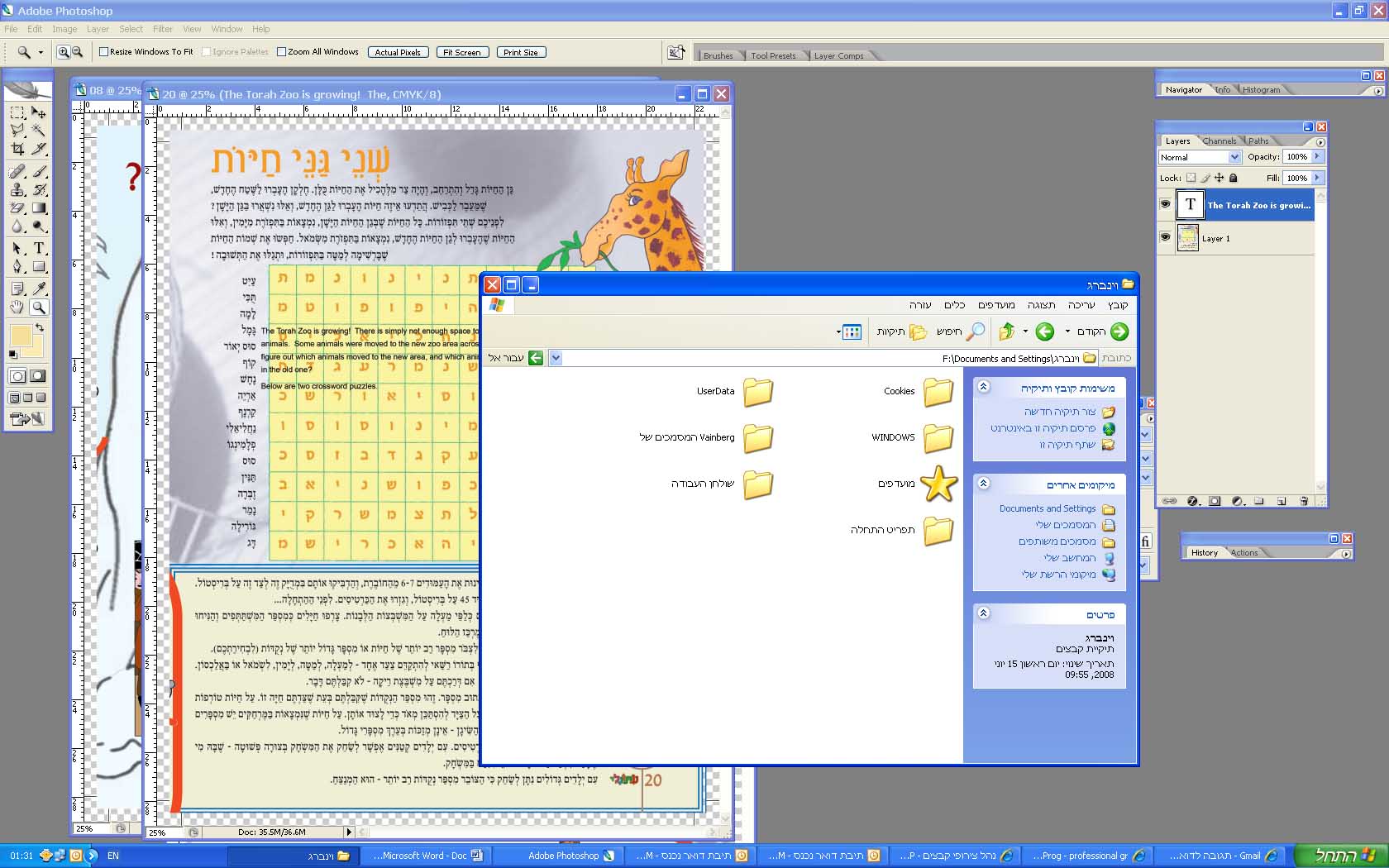Image resolution: width=1389 pixels, height=868 pixels.
Task: Open the Fill slider flyout arrow
Action: 1318,178
